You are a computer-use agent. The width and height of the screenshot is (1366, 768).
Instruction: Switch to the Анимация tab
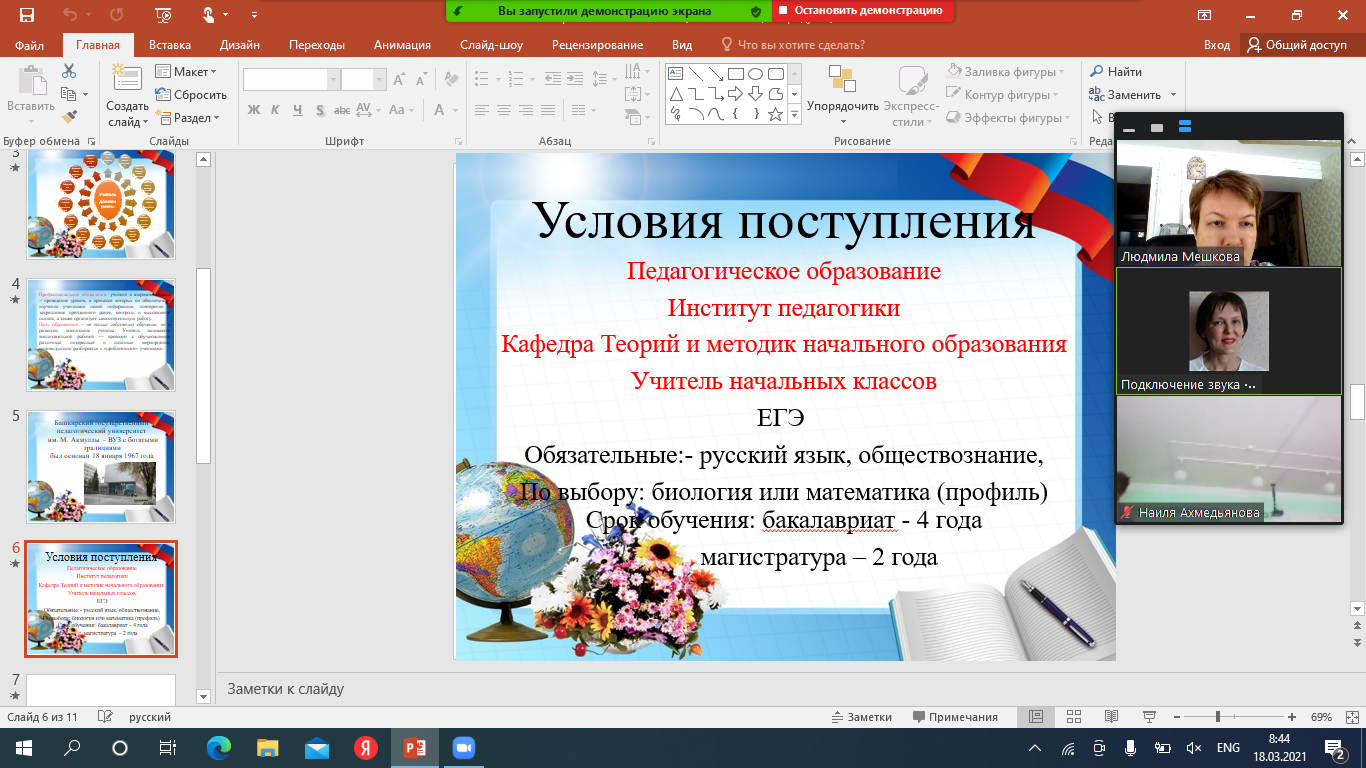click(402, 45)
